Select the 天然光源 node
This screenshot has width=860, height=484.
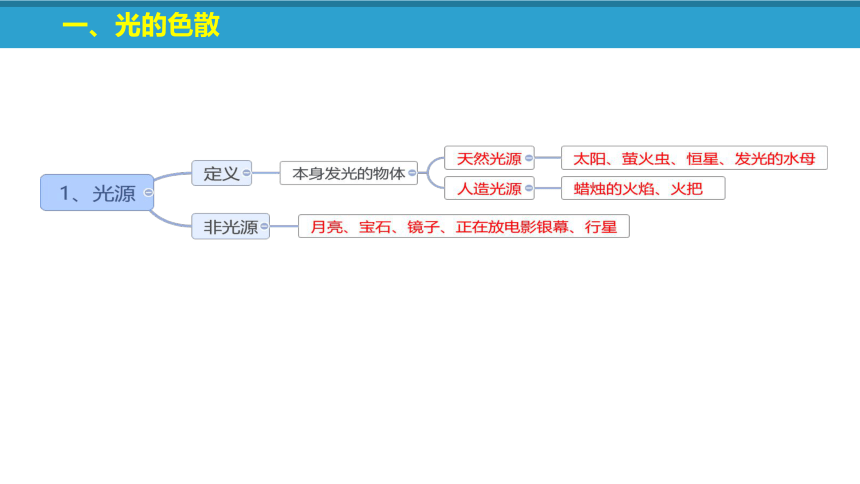tap(489, 158)
